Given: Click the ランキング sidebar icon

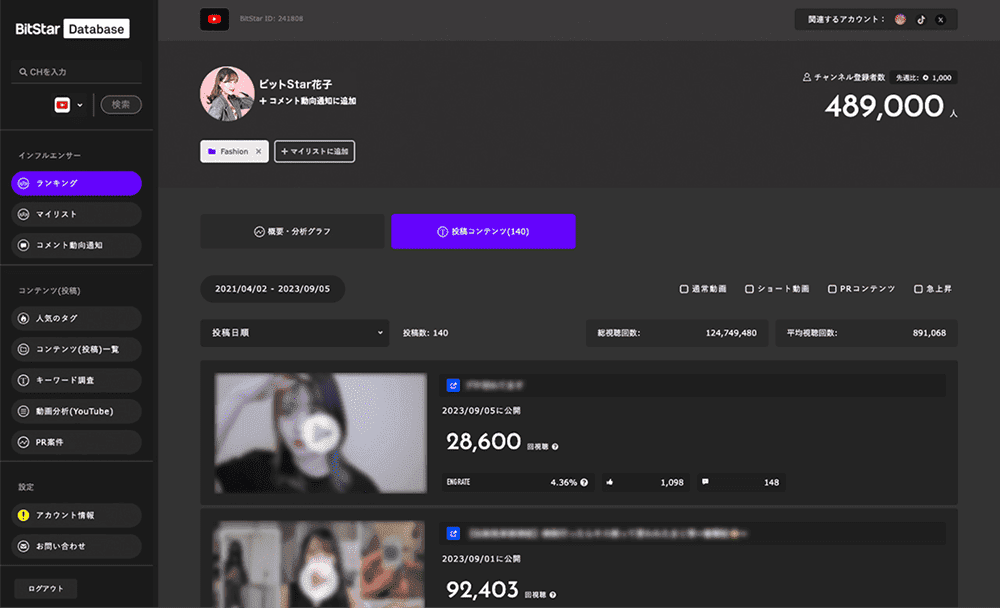Looking at the screenshot, I should pyautogui.click(x=24, y=183).
